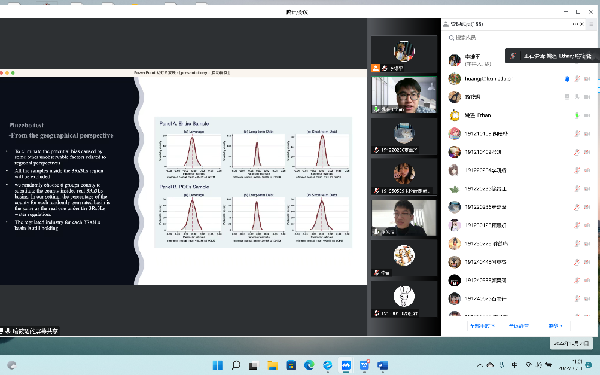Screen dimensions: 600x375
Task: Open File Explorer from the taskbar
Action: (x=272, y=365)
